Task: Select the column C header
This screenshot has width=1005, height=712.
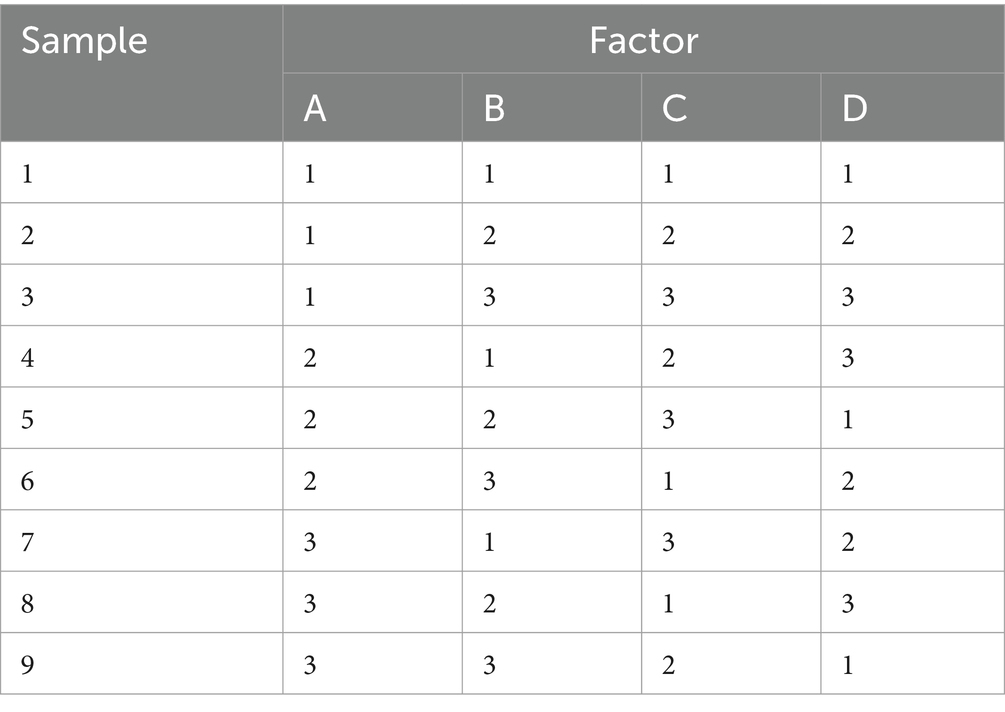Action: point(731,107)
